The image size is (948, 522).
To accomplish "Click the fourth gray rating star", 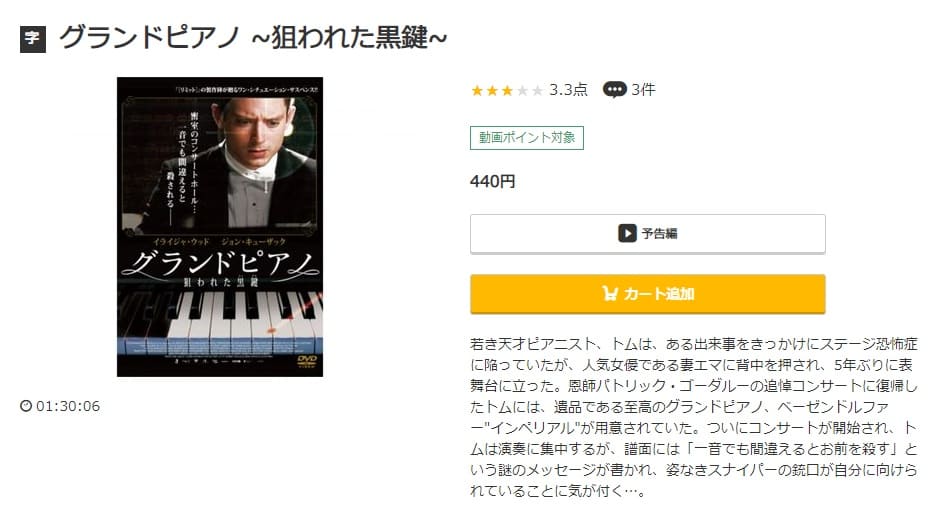I will click(522, 91).
